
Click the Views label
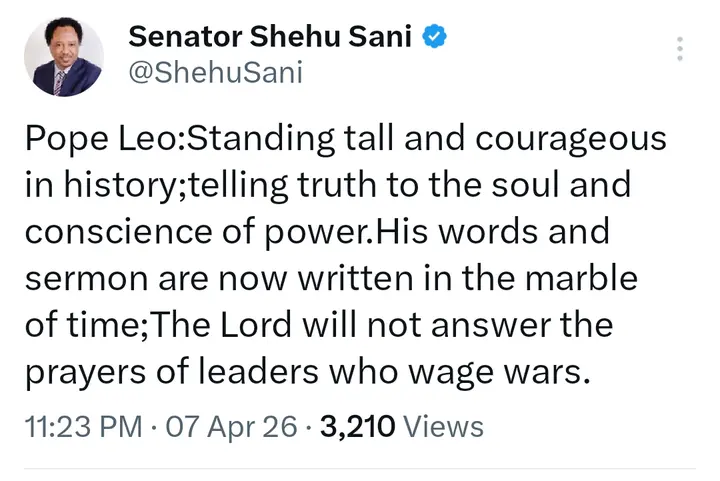click(x=445, y=427)
